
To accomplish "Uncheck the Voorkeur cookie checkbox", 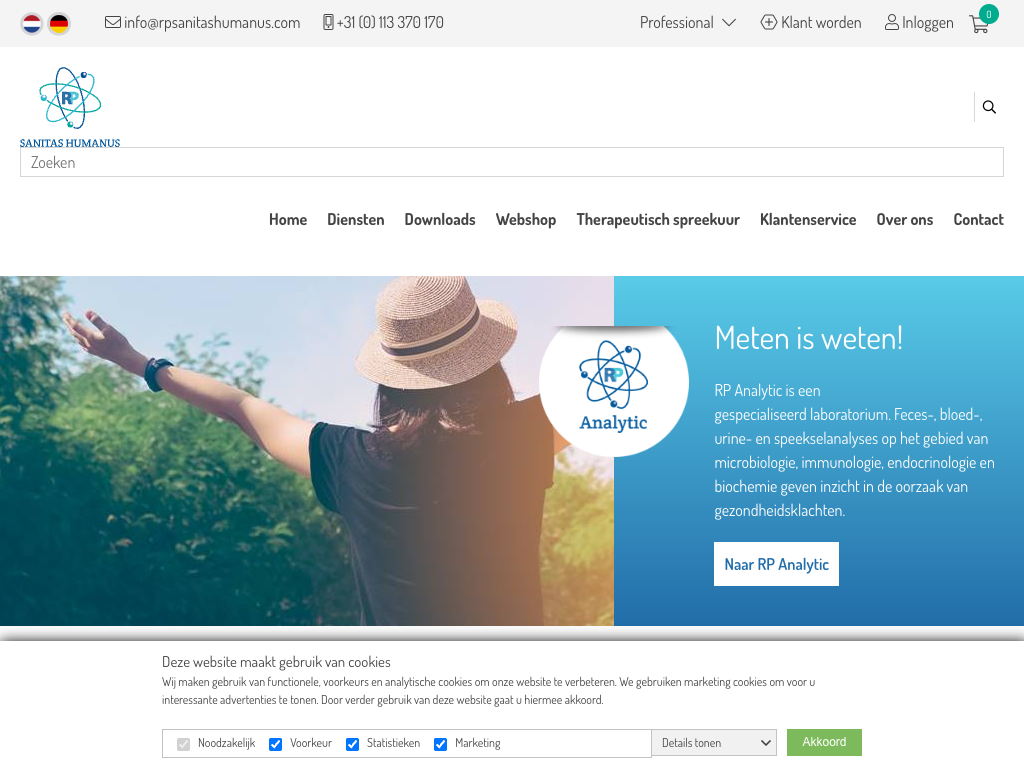I will click(276, 744).
